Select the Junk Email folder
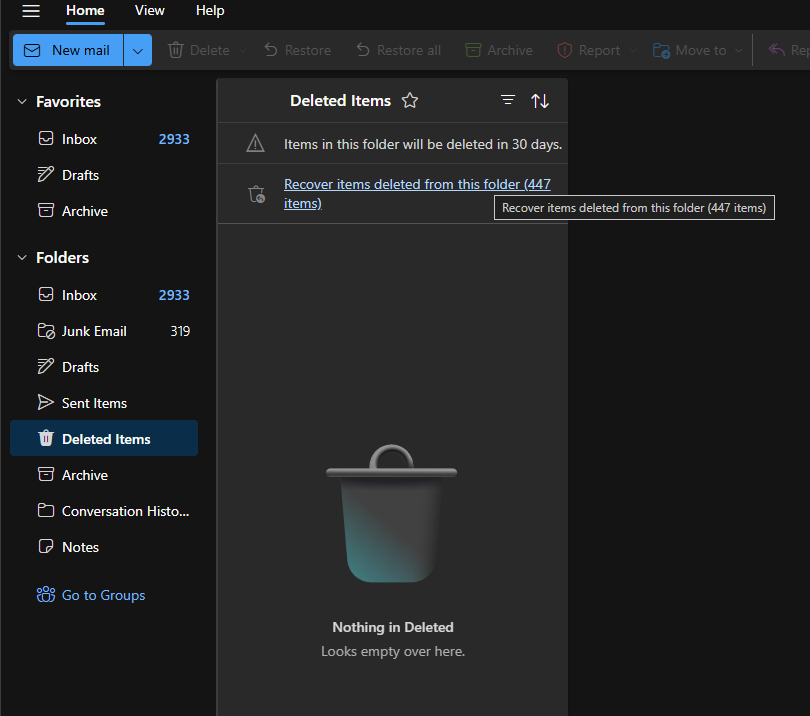Image resolution: width=810 pixels, height=716 pixels. point(94,330)
